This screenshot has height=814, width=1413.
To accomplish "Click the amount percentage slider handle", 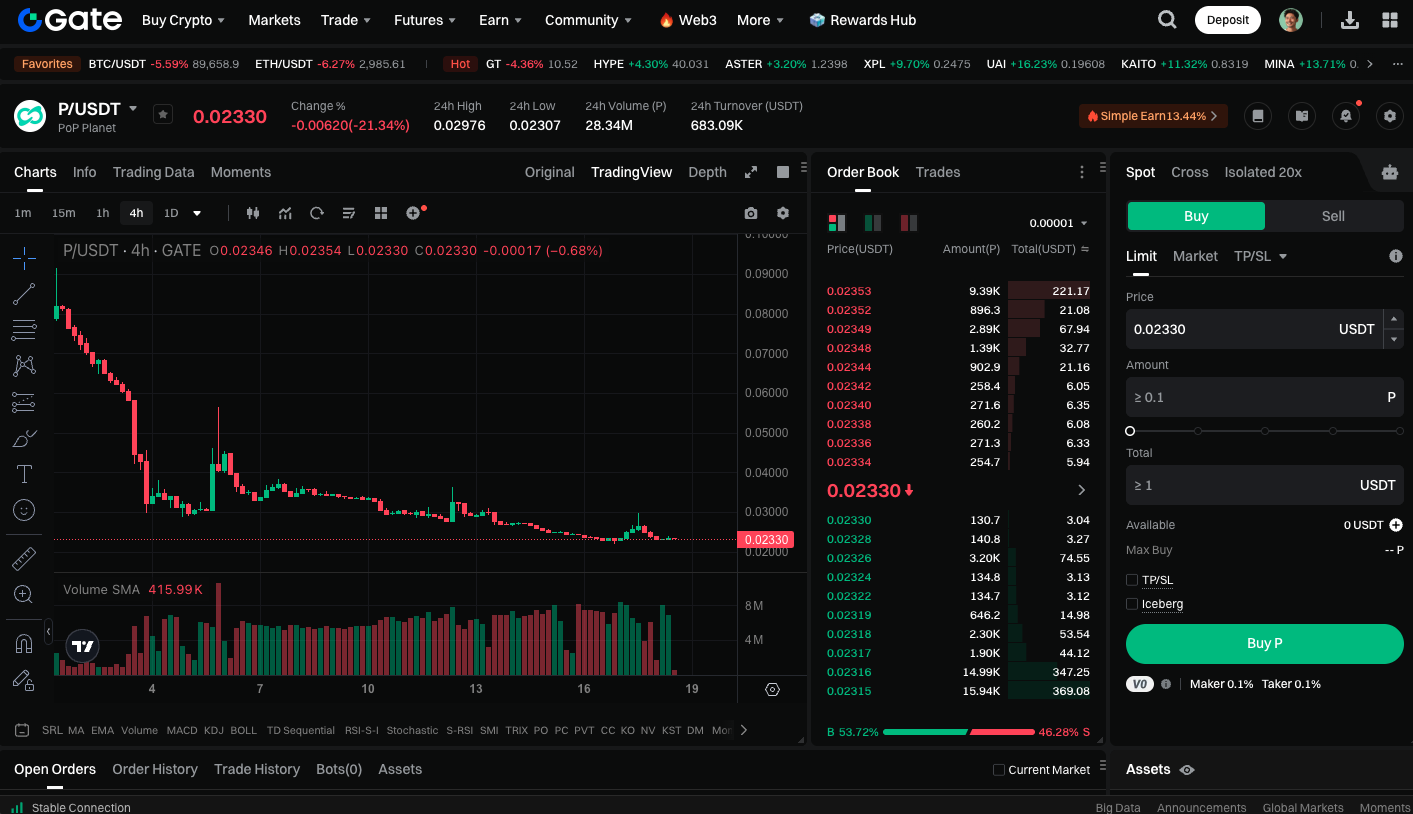I will [1130, 431].
